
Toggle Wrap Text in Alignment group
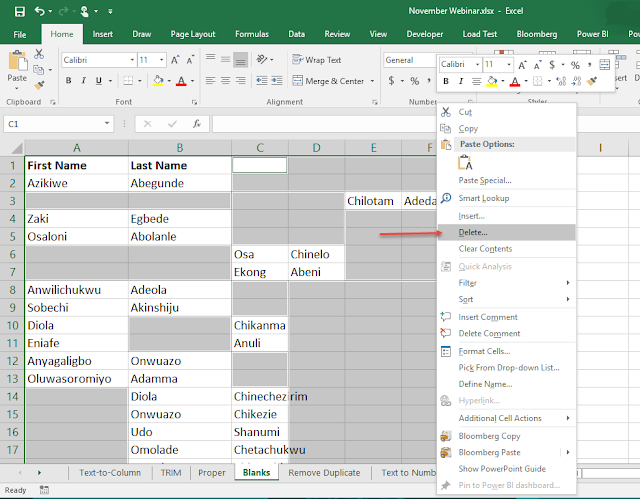(x=317, y=60)
